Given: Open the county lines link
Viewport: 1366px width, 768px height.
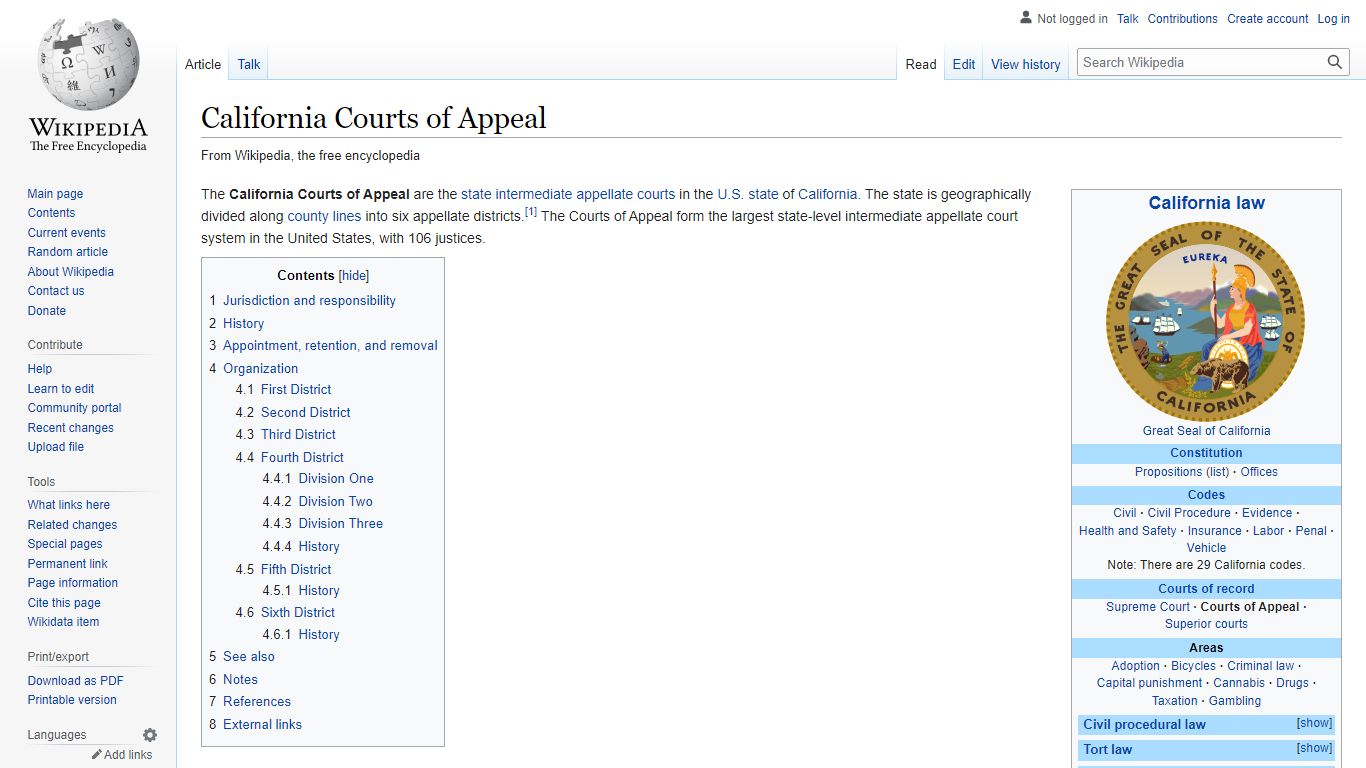Looking at the screenshot, I should point(324,217).
